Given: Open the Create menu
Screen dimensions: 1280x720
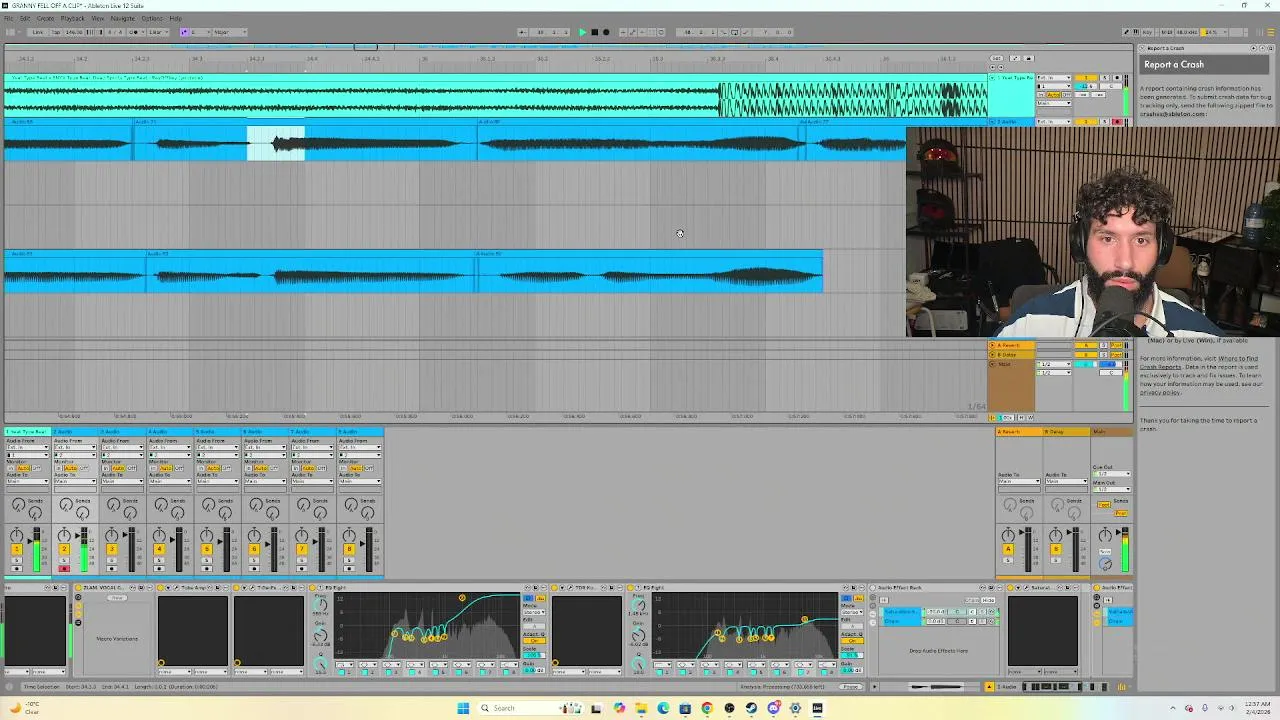Looking at the screenshot, I should 45,18.
